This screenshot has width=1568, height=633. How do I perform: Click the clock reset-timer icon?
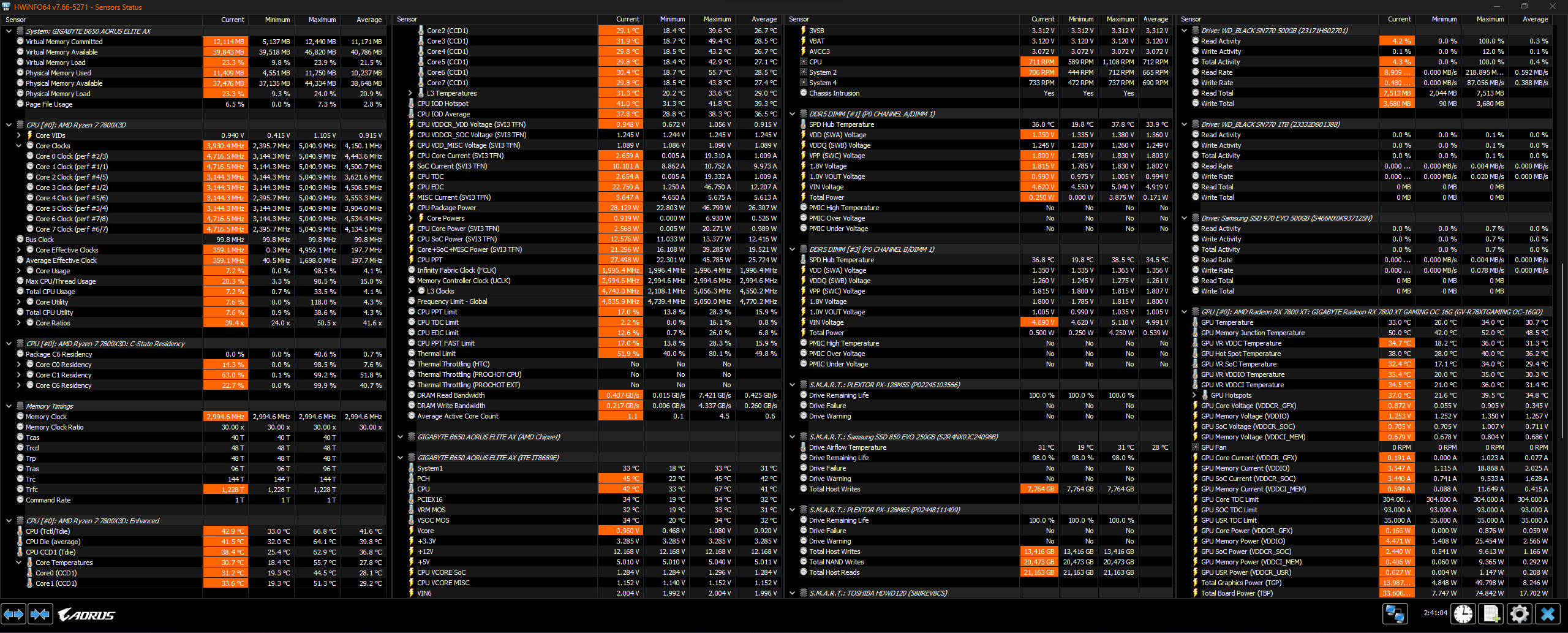click(x=1463, y=613)
